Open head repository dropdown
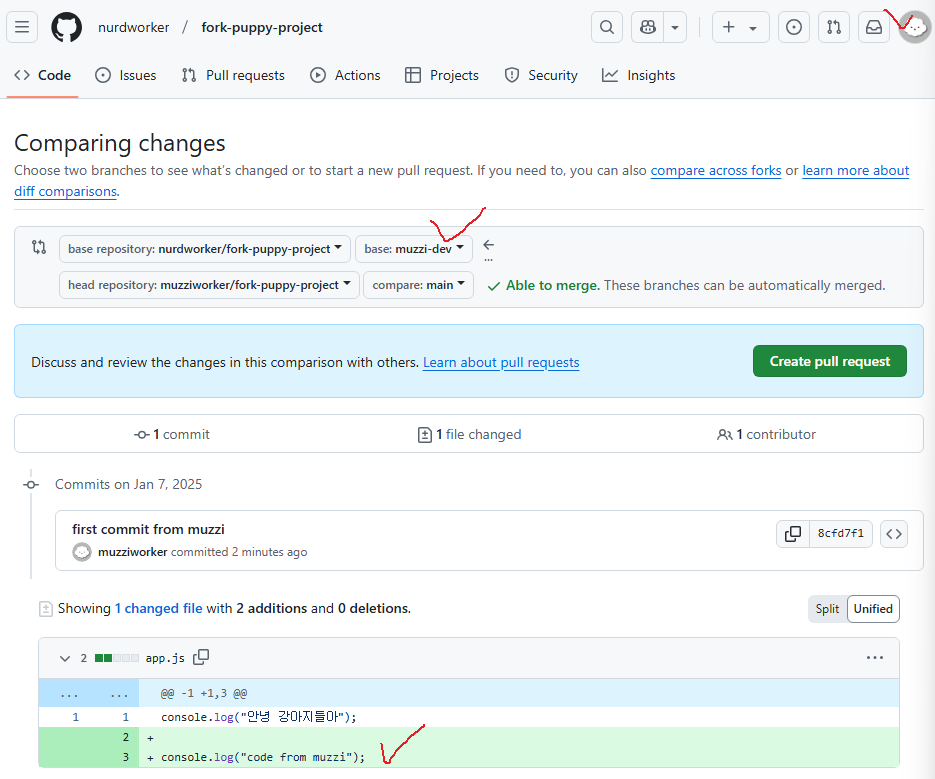Image resolution: width=935 pixels, height=779 pixels. click(x=209, y=285)
